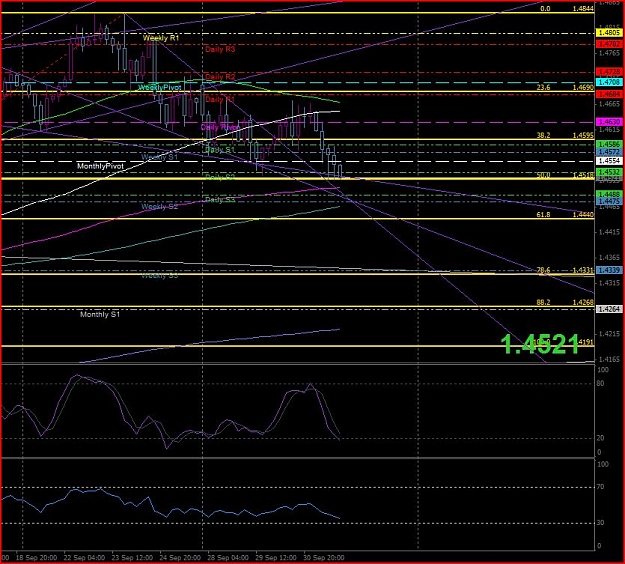Click the 1.4665 price axis value

point(609,104)
